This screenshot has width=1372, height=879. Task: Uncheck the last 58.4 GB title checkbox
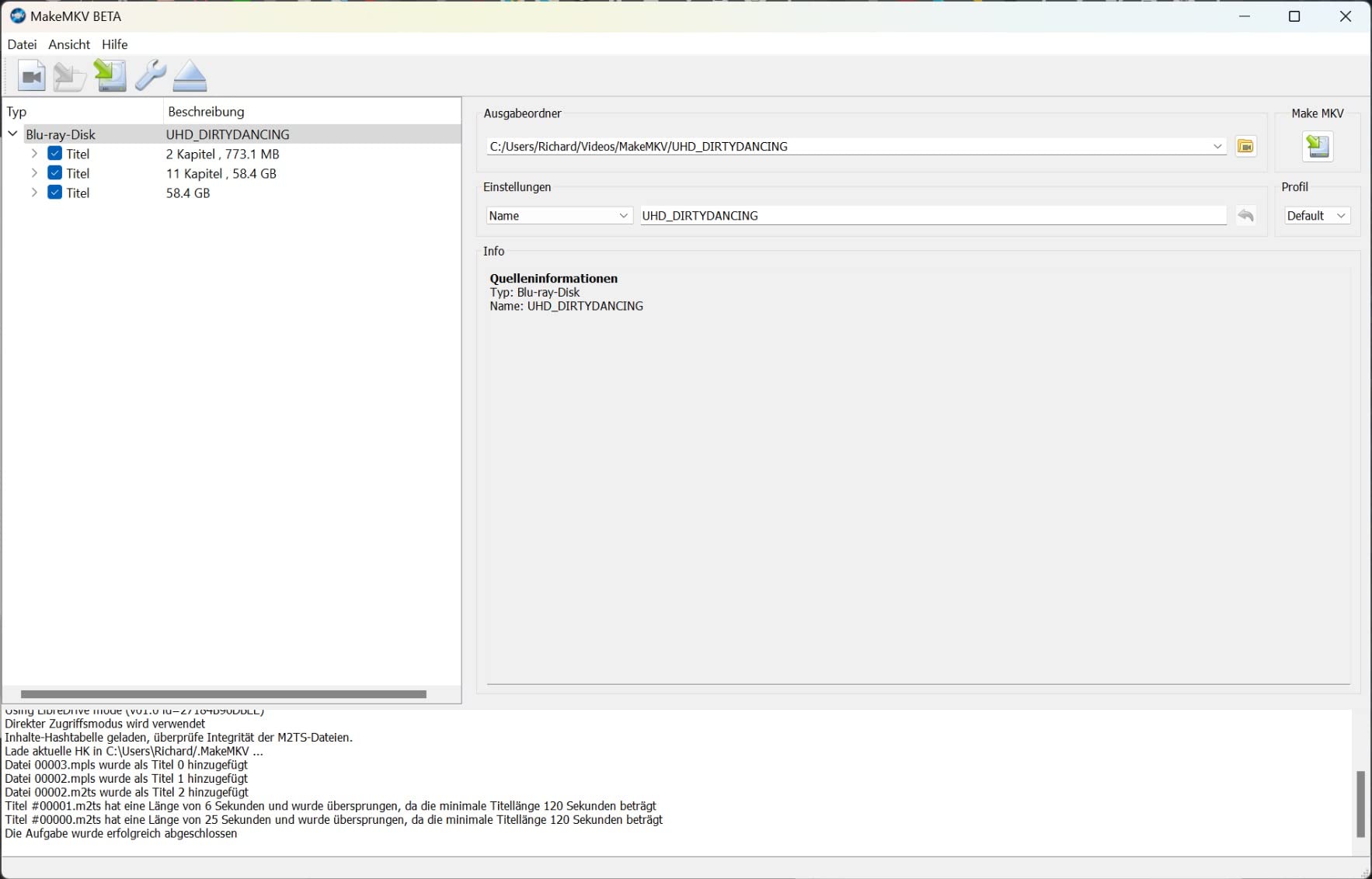(54, 193)
